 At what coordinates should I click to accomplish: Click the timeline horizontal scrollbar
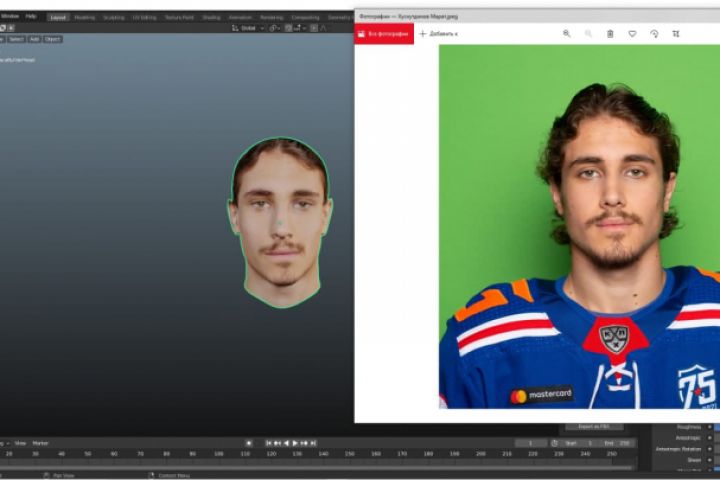pyautogui.click(x=317, y=467)
